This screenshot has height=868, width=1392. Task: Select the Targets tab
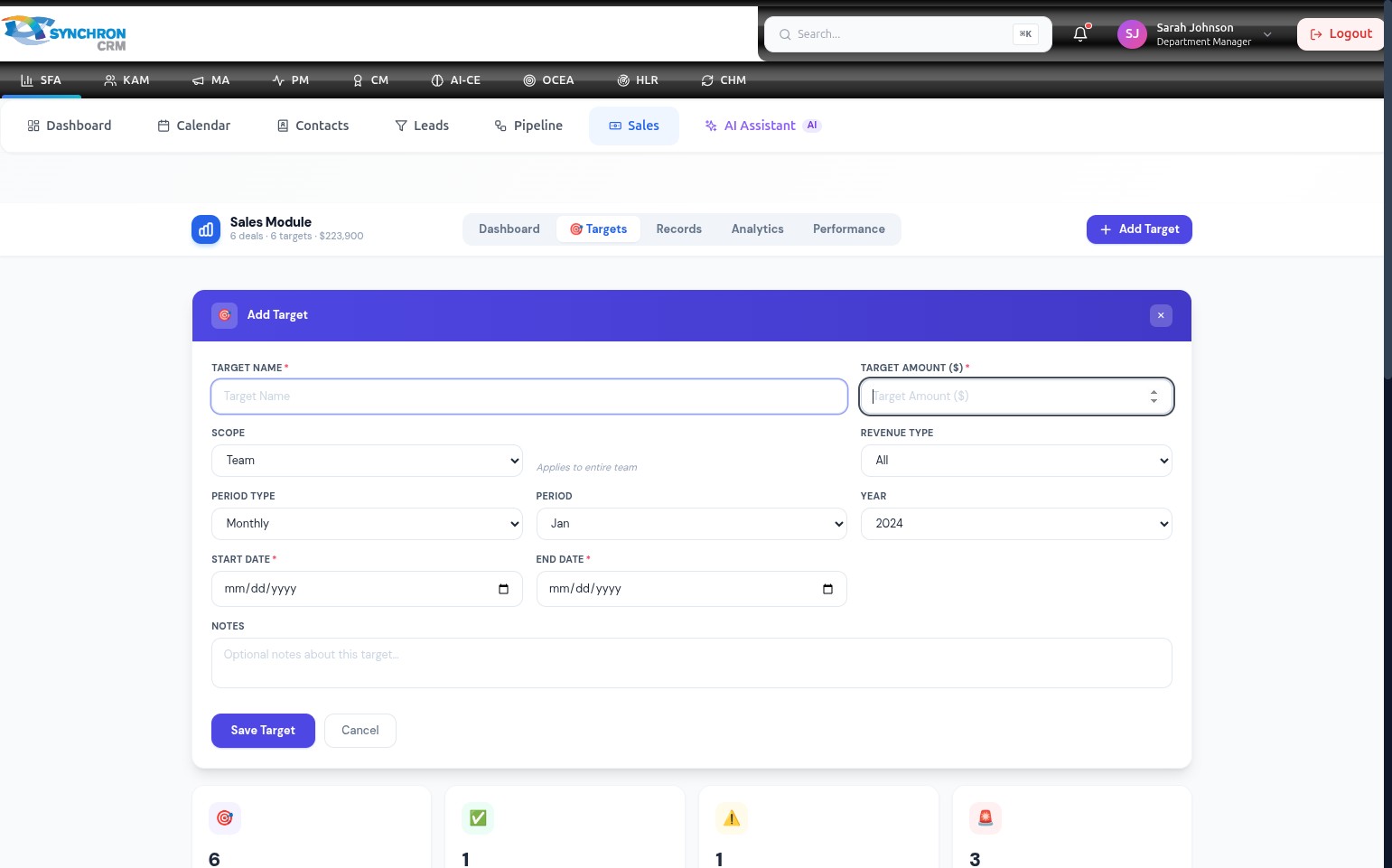click(x=598, y=229)
